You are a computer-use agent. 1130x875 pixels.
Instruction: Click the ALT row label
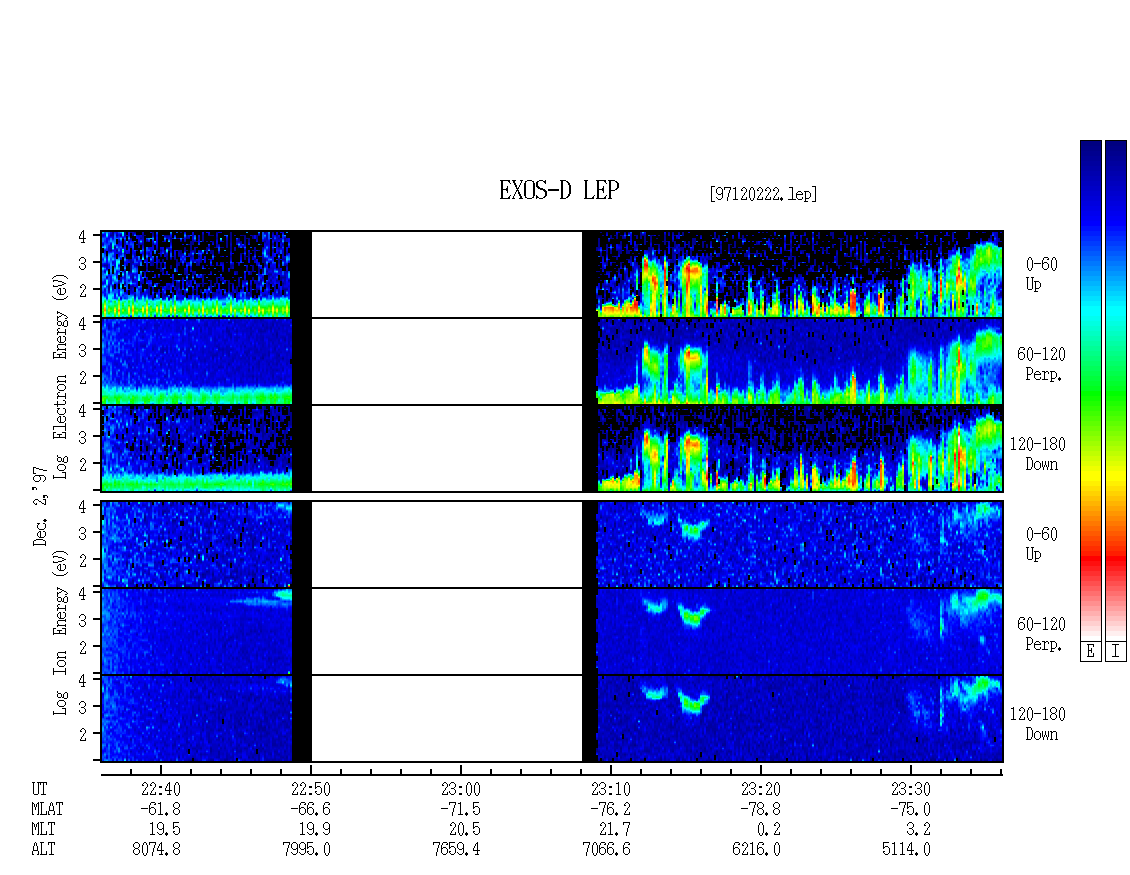point(43,849)
